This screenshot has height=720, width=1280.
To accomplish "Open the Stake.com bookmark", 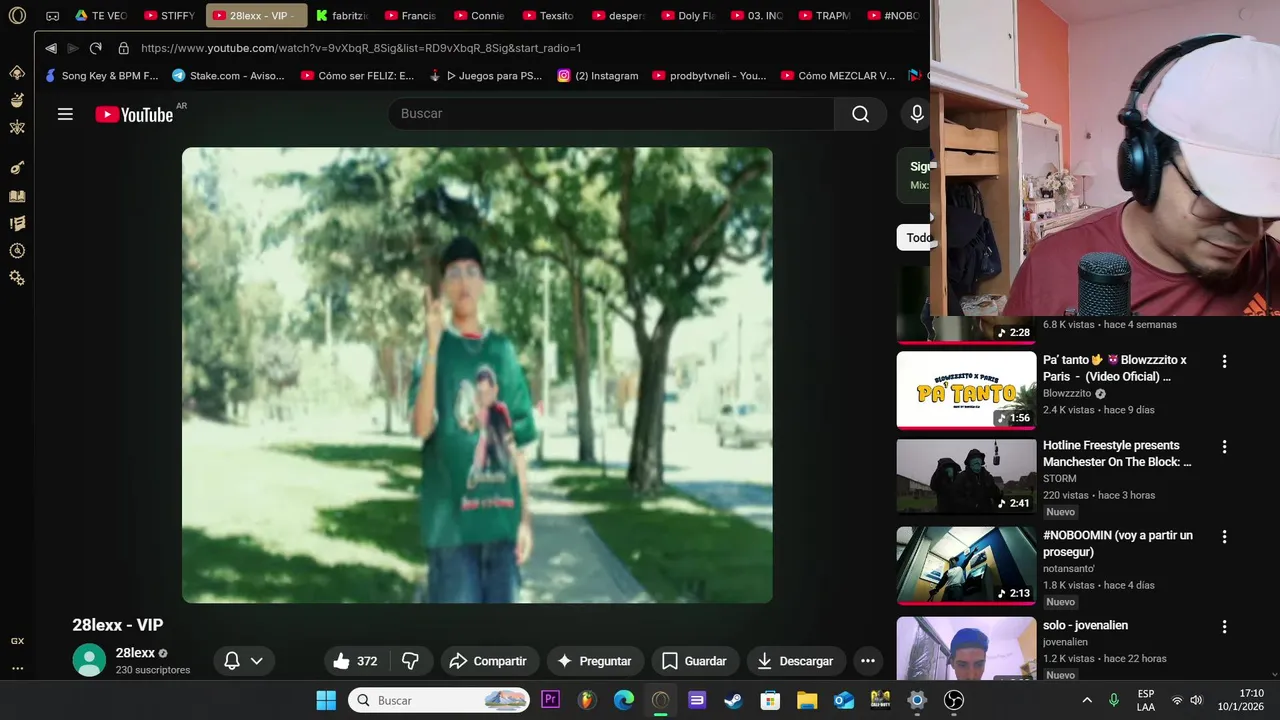I will pos(228,75).
